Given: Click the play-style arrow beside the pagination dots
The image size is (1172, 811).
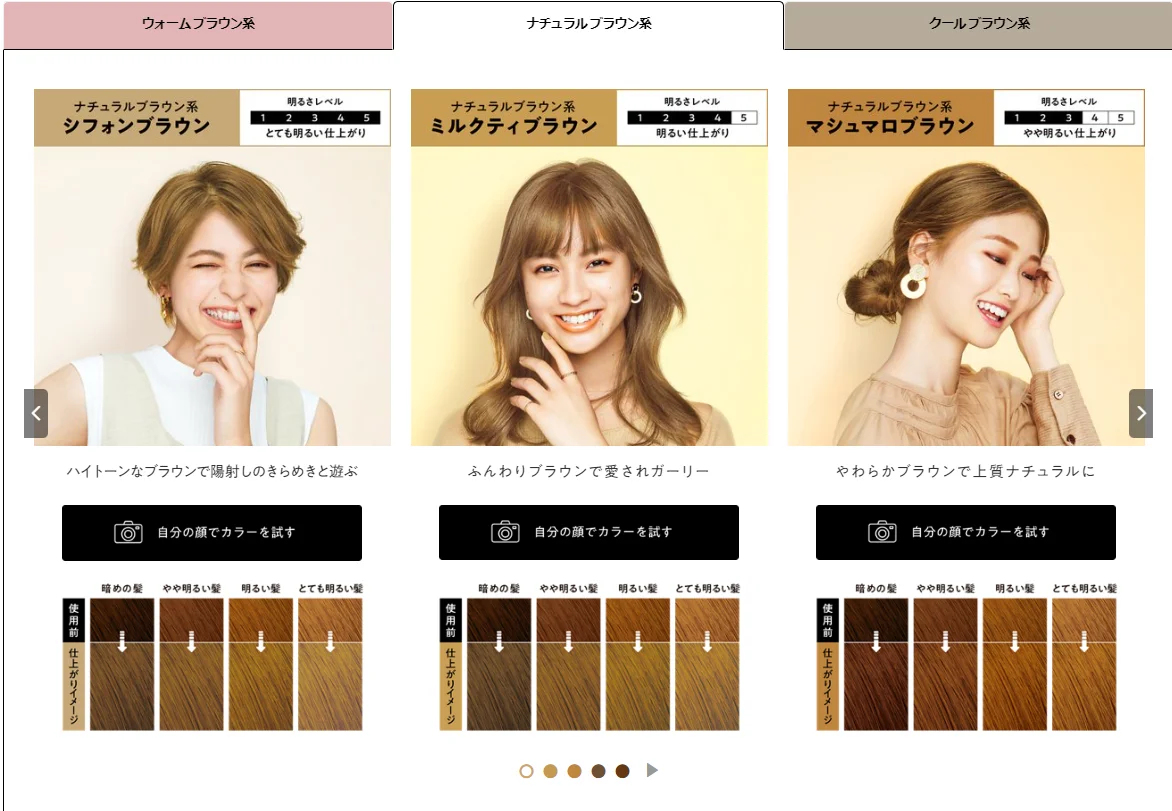Looking at the screenshot, I should (652, 771).
